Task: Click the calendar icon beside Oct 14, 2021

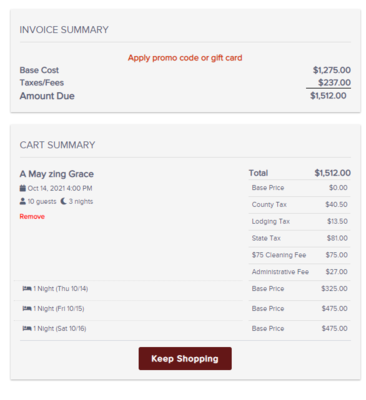Action: [x=23, y=188]
